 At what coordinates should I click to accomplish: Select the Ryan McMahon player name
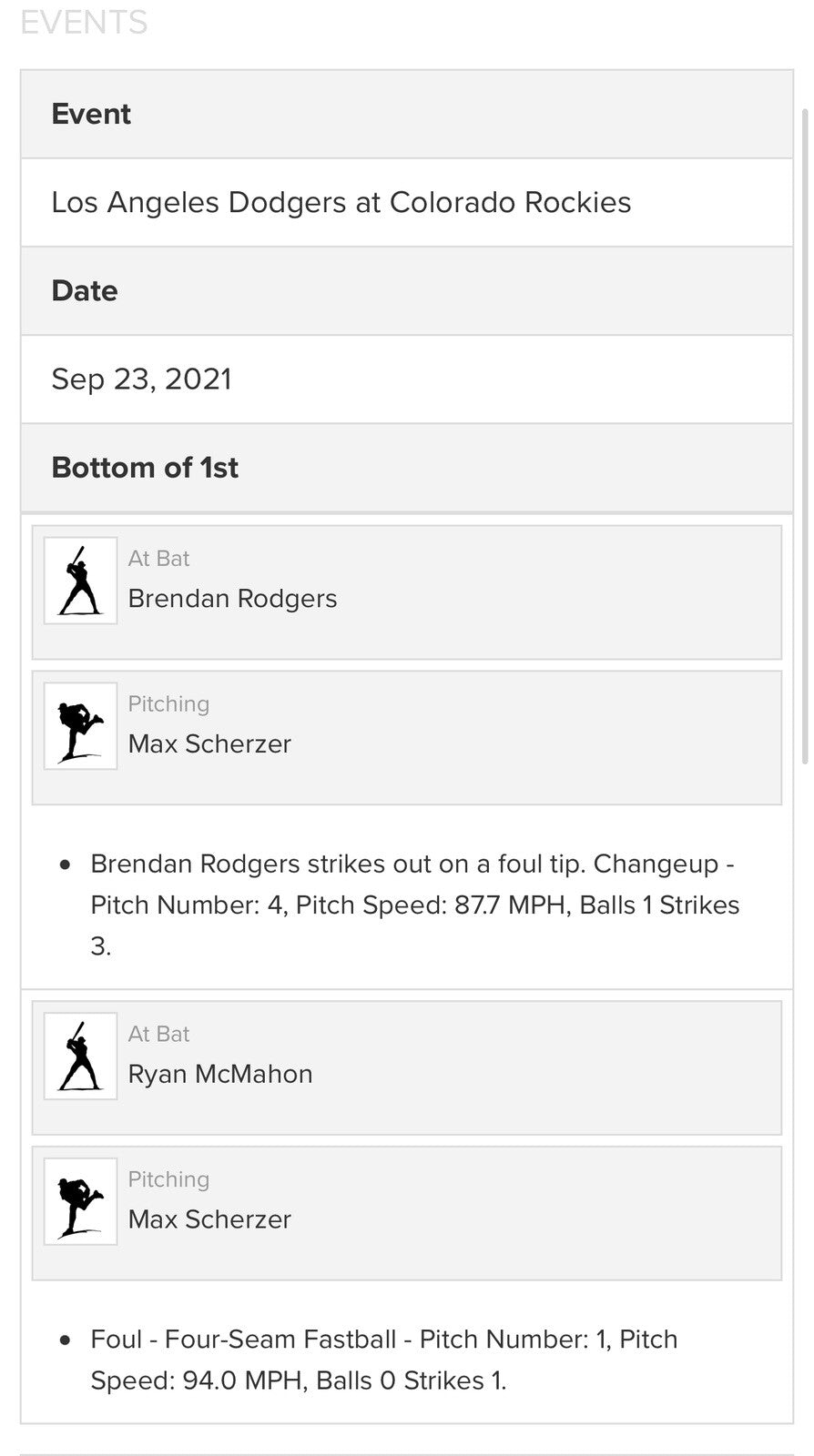(220, 1075)
